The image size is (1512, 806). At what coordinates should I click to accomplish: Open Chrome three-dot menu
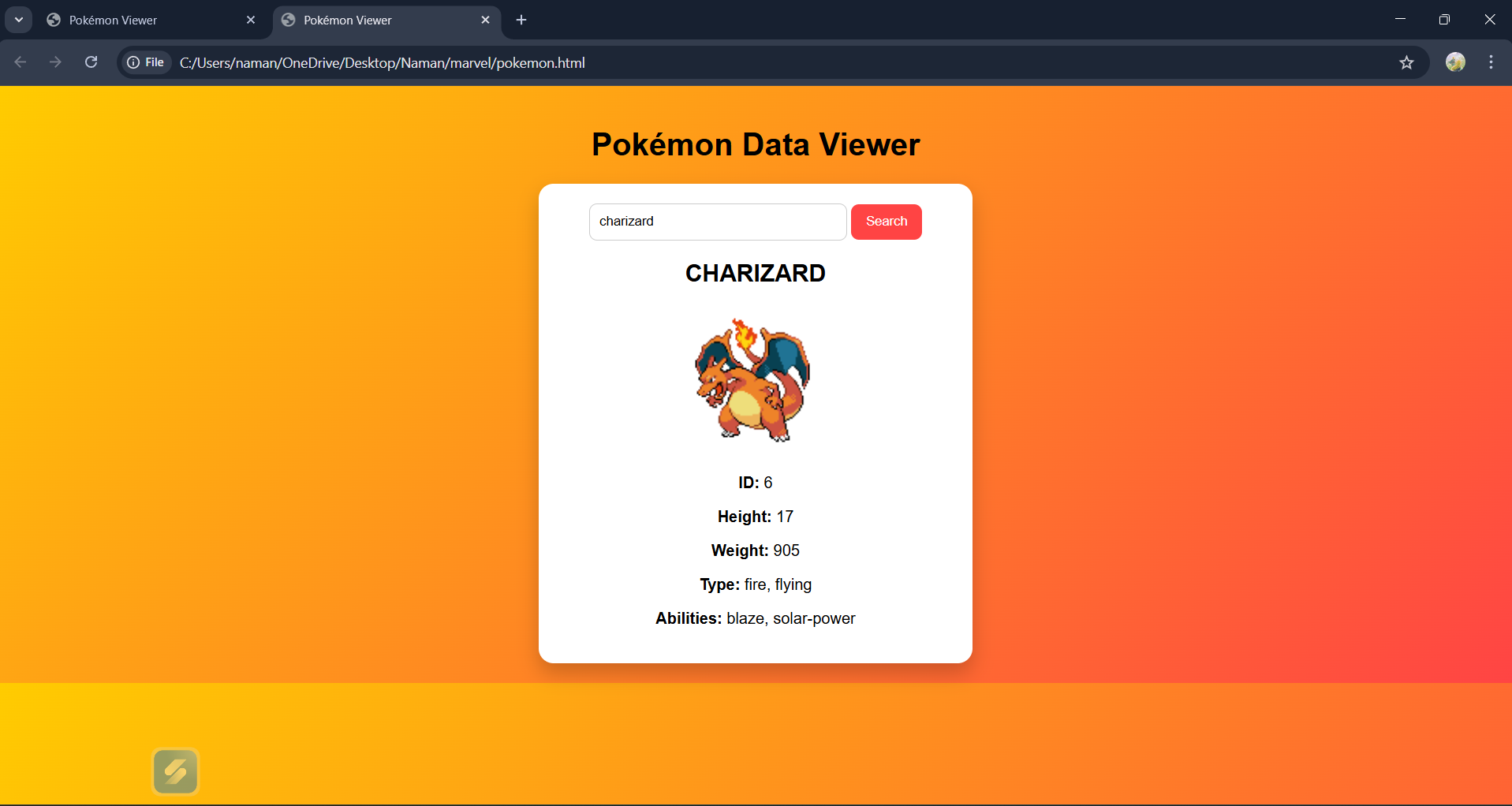[x=1491, y=62]
